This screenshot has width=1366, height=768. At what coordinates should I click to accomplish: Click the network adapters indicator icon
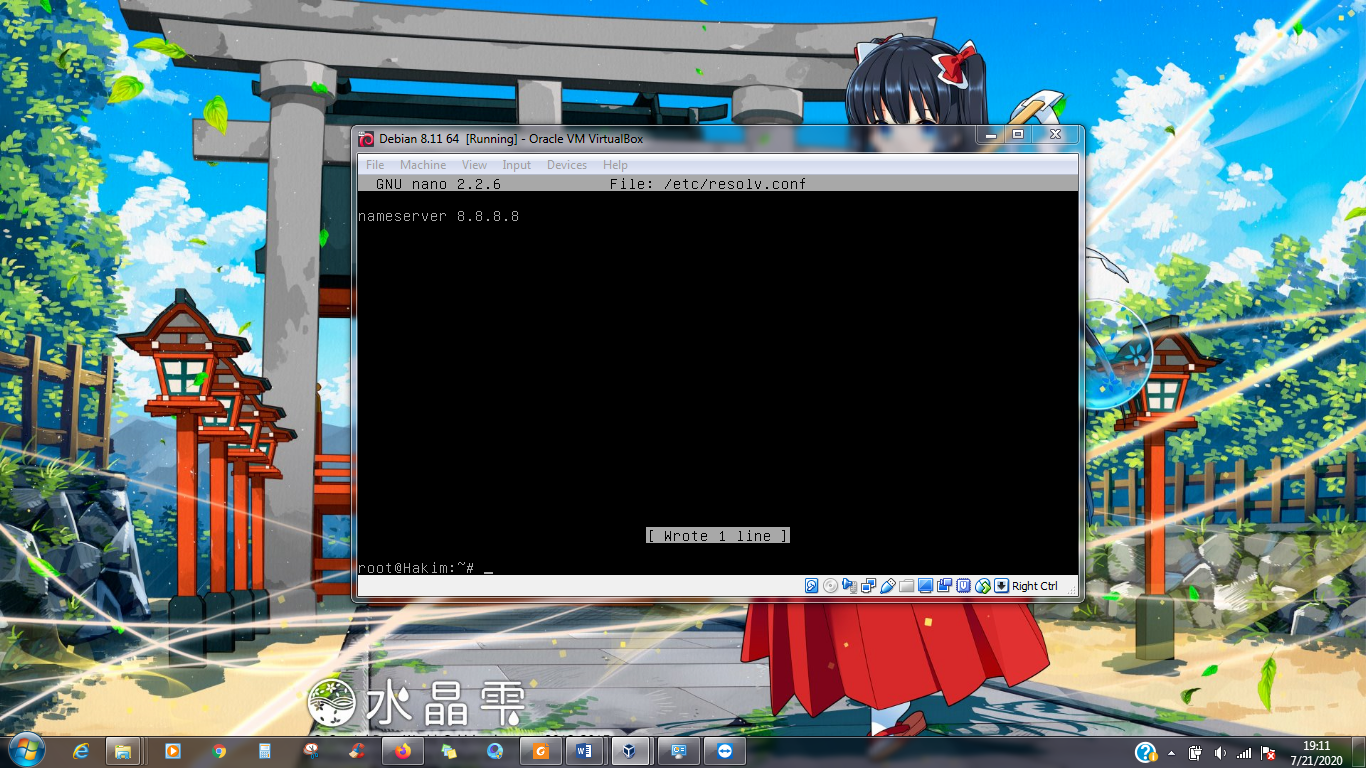pos(868,586)
